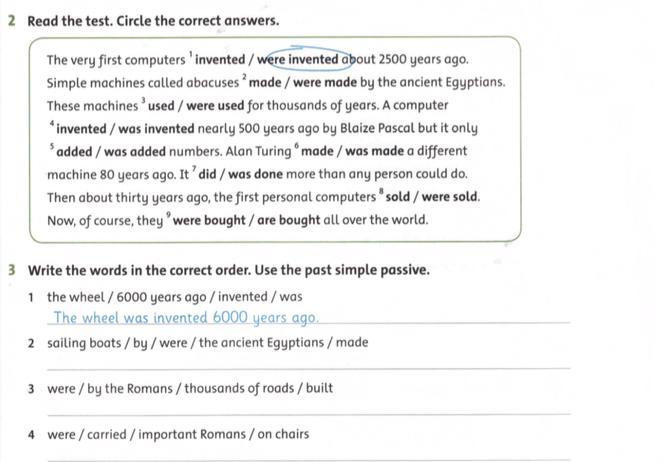The width and height of the screenshot is (664, 462).
Task: Choose 'are bought' option in sentence 9
Action: (x=288, y=220)
